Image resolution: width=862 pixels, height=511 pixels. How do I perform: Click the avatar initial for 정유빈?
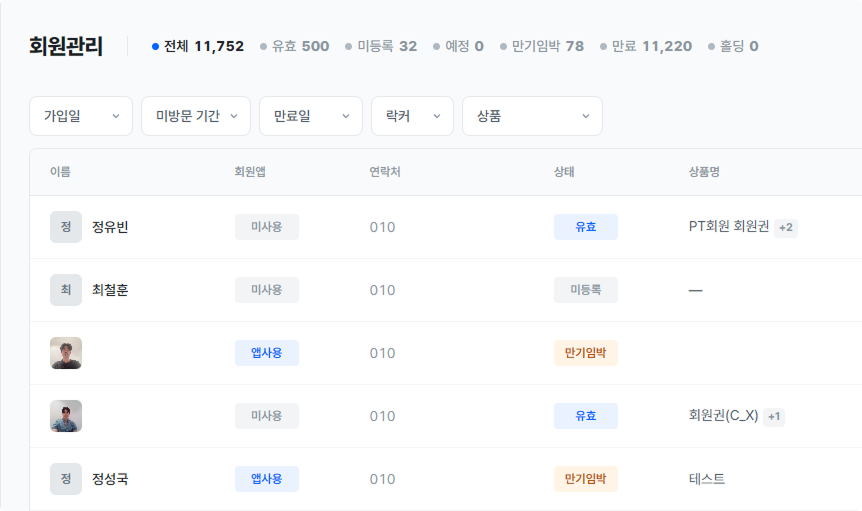pyautogui.click(x=66, y=227)
